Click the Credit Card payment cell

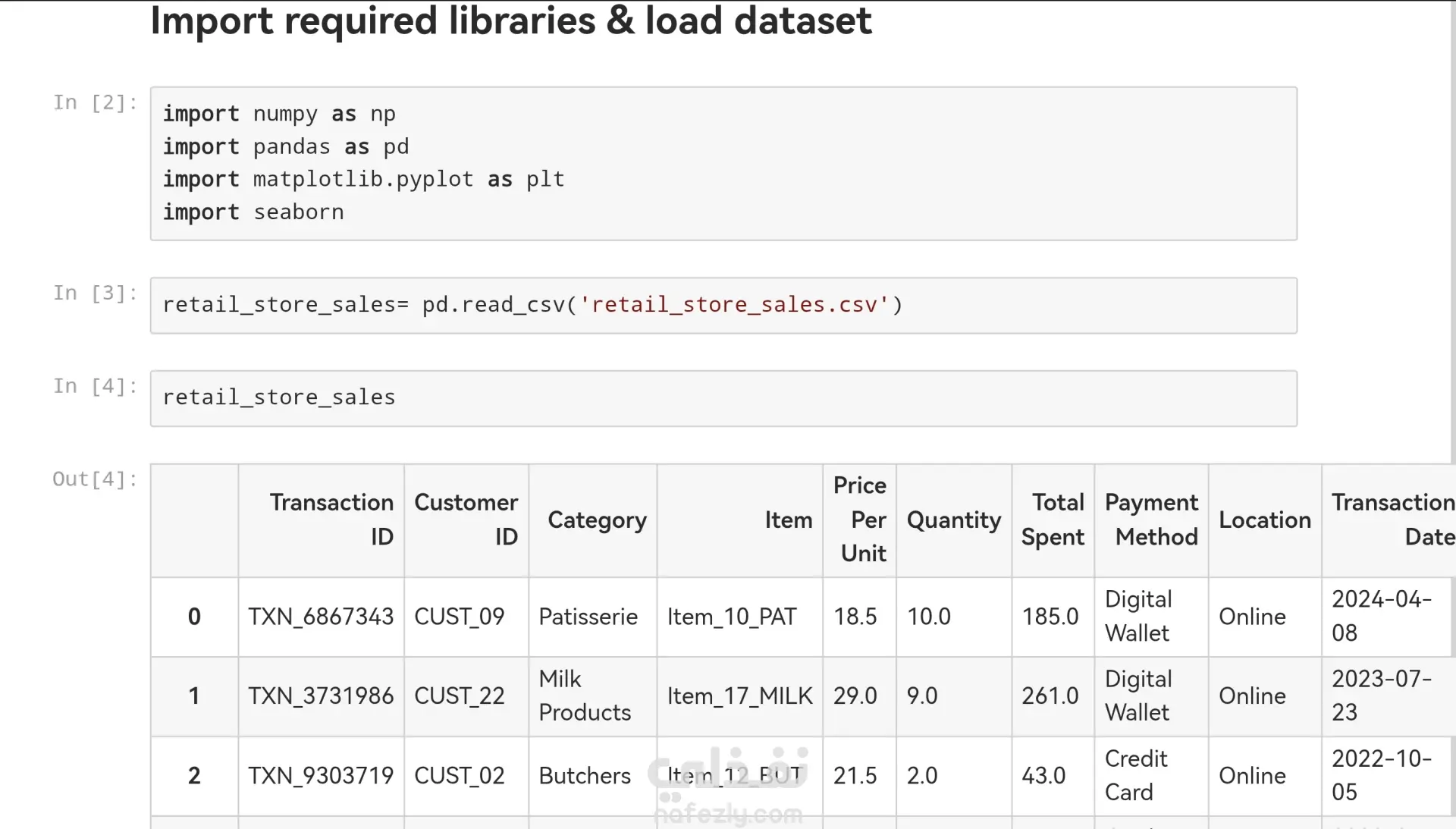coord(1151,776)
